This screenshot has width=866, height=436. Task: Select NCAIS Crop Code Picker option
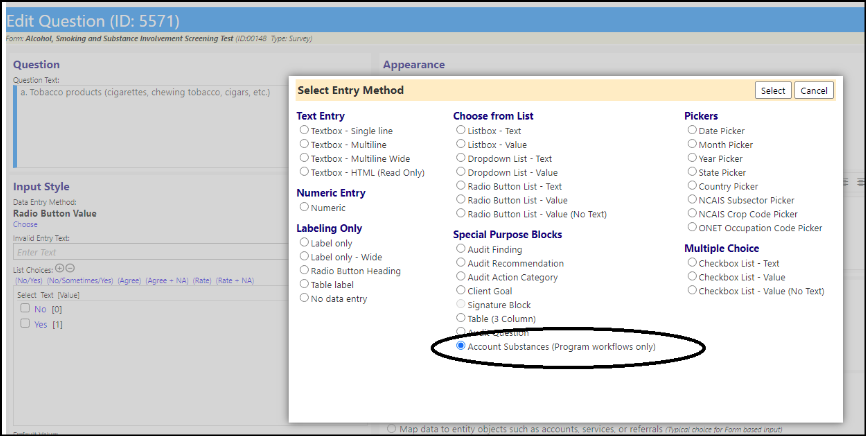coord(692,213)
